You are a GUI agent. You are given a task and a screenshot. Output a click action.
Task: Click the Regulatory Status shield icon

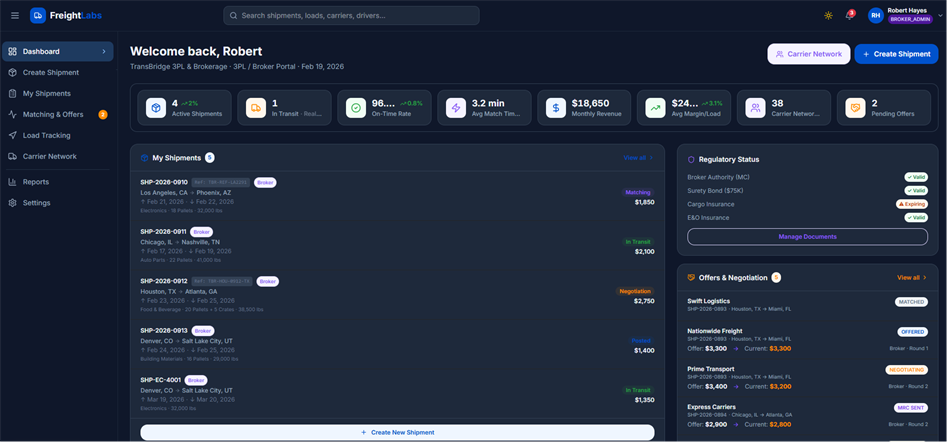(692, 159)
